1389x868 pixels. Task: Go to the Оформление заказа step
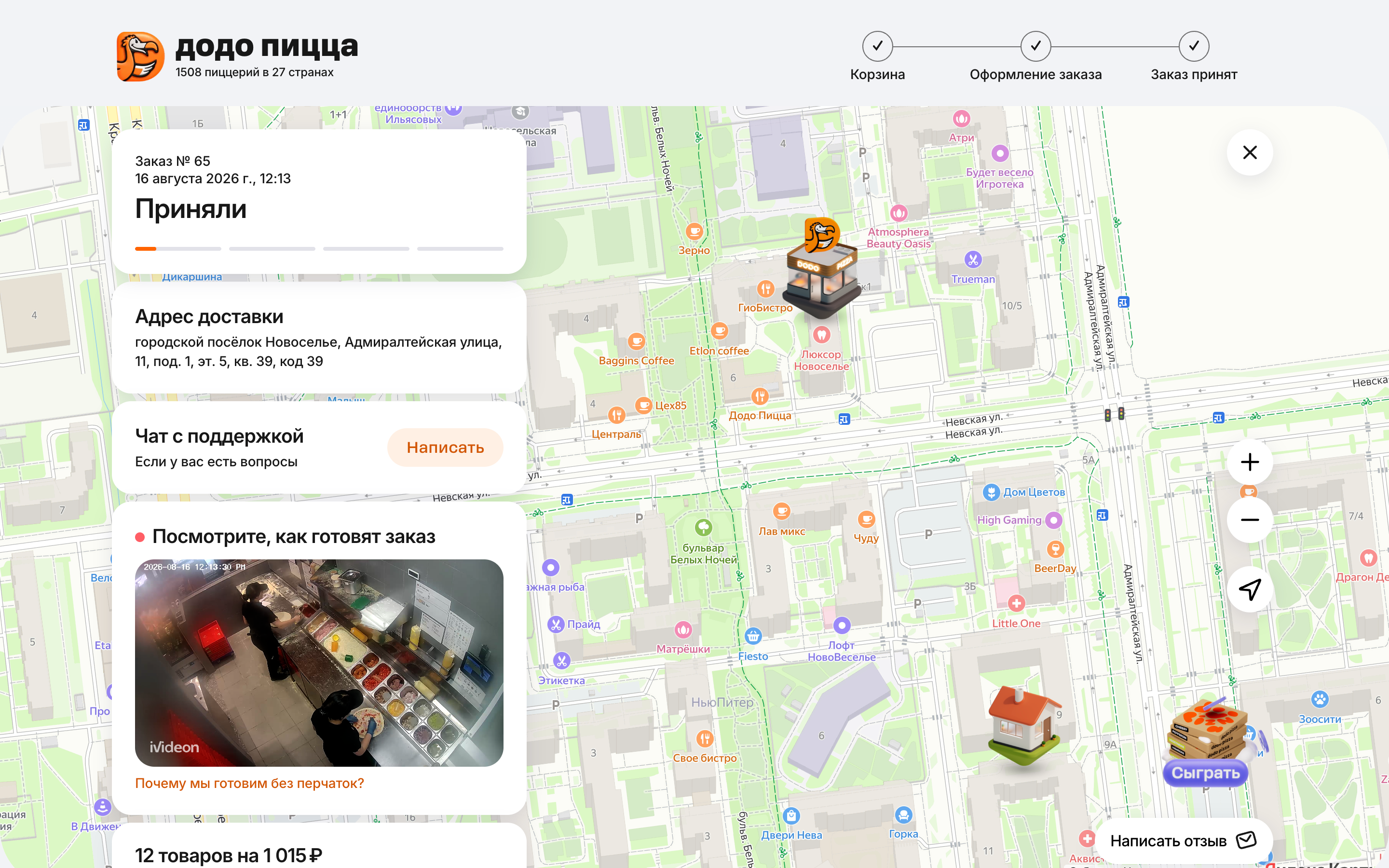click(1035, 56)
